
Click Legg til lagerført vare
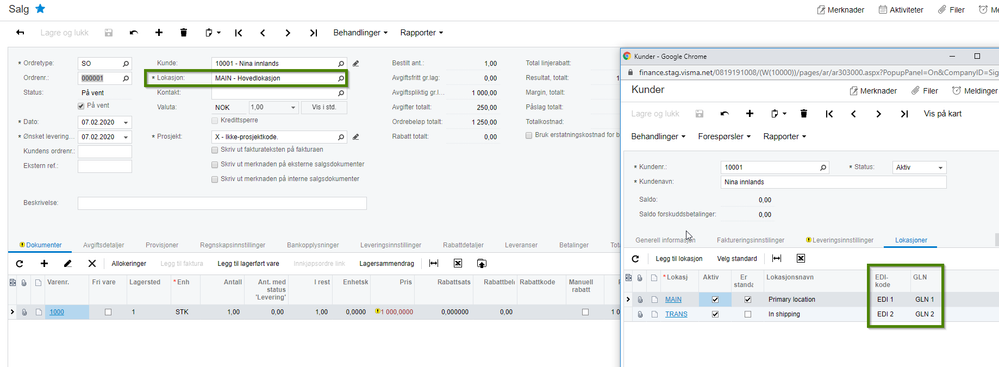pos(248,263)
